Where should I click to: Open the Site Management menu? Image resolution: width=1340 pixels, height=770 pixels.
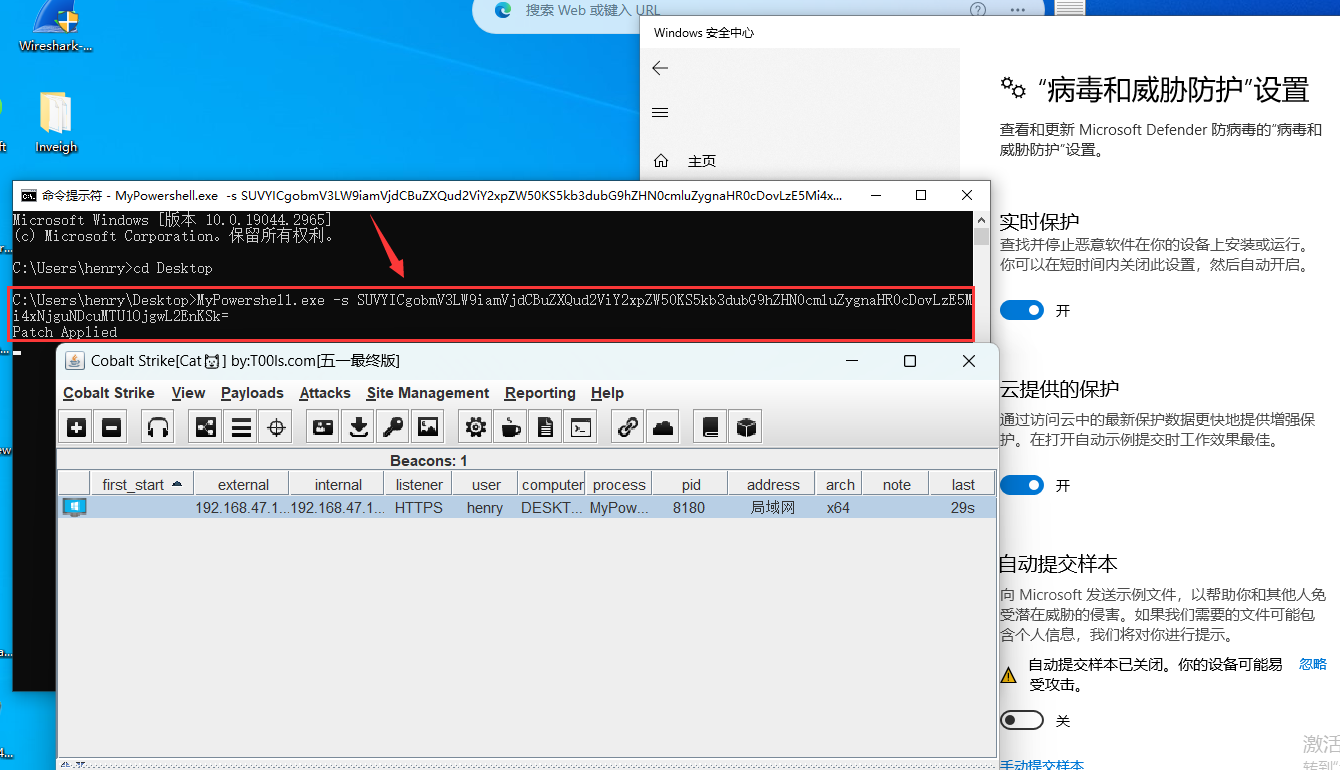[x=428, y=393]
